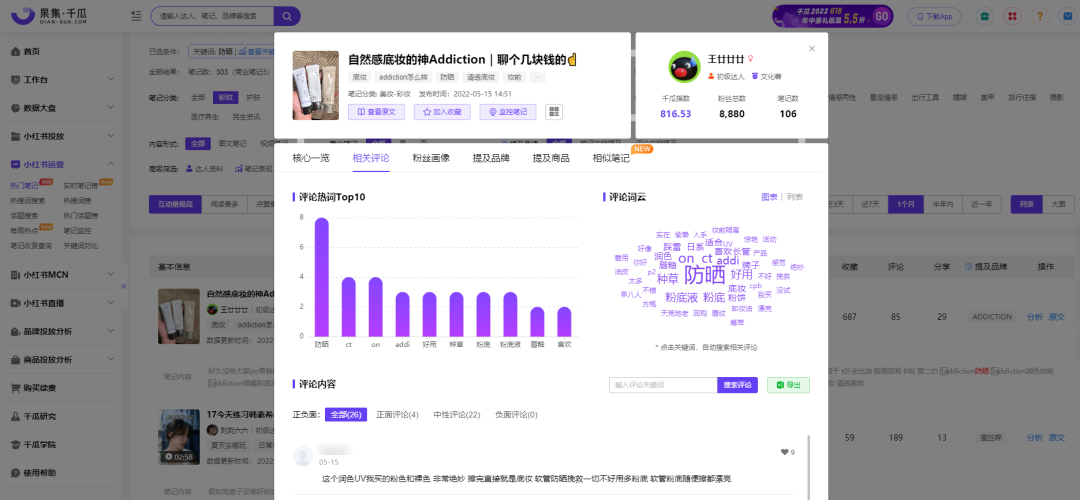Image resolution: width=1080 pixels, height=500 pixels.
Task: Switch to the 提及品牌 tab
Action: pos(490,158)
